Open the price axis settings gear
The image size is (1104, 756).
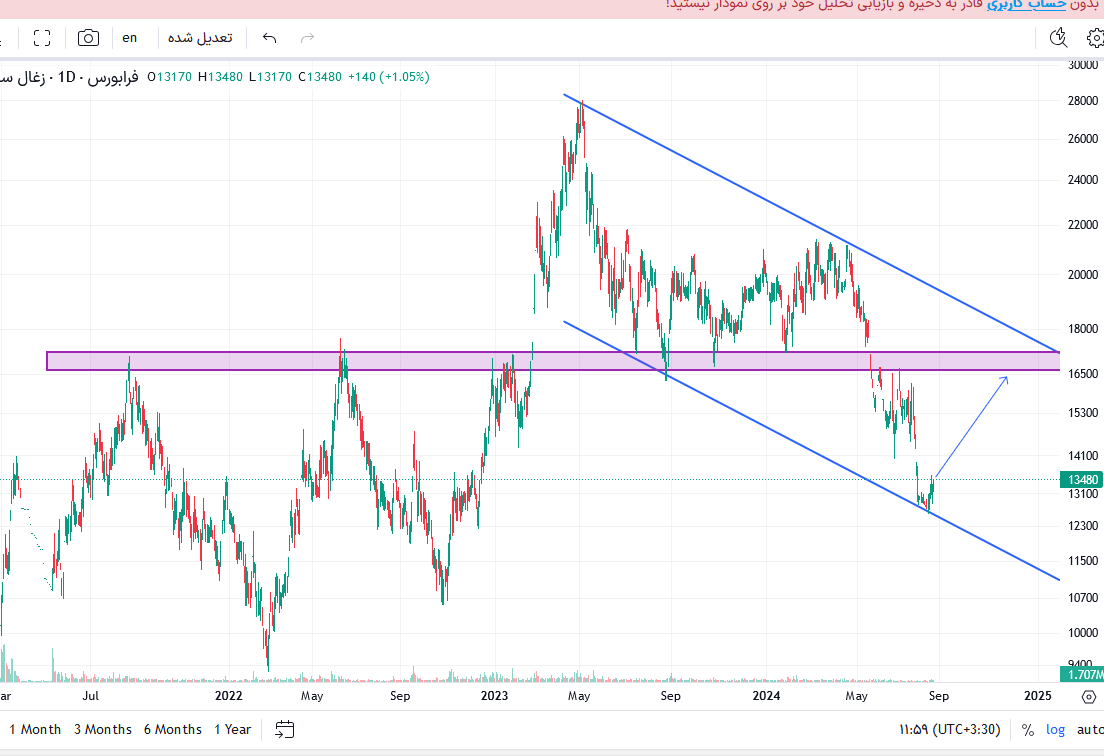coord(1089,696)
